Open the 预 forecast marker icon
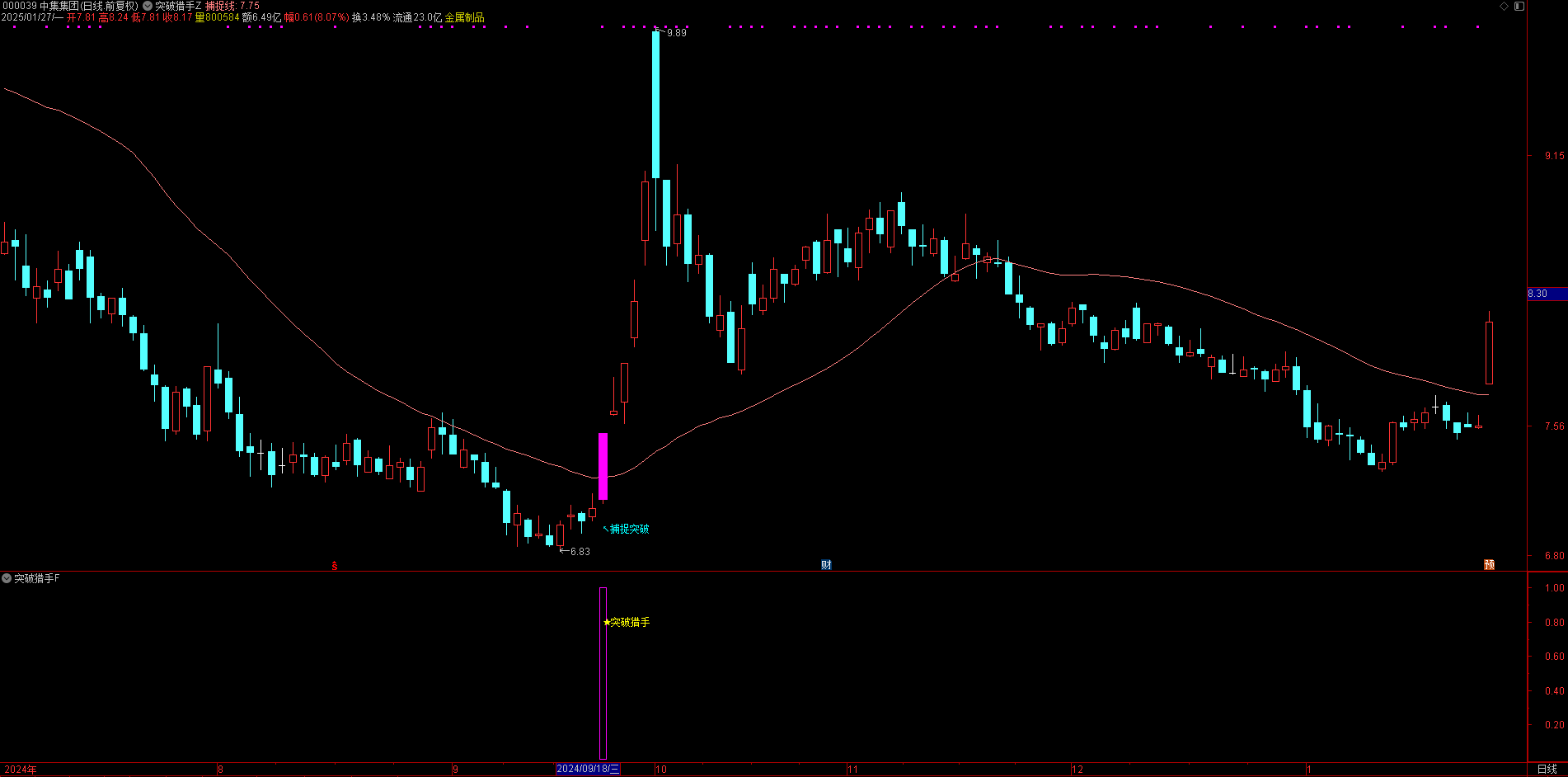 coord(1489,565)
